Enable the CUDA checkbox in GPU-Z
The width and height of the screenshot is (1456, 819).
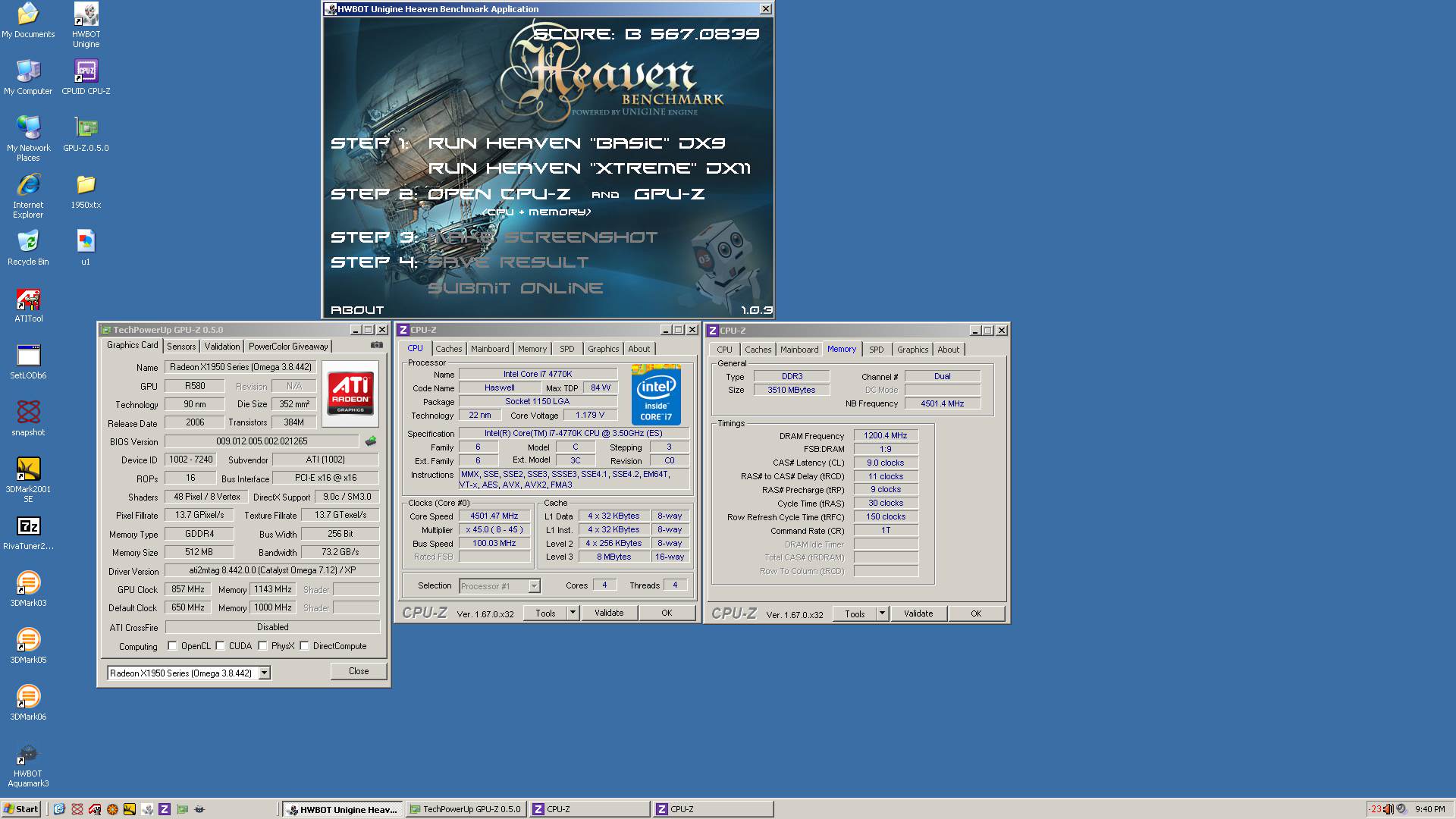click(220, 646)
